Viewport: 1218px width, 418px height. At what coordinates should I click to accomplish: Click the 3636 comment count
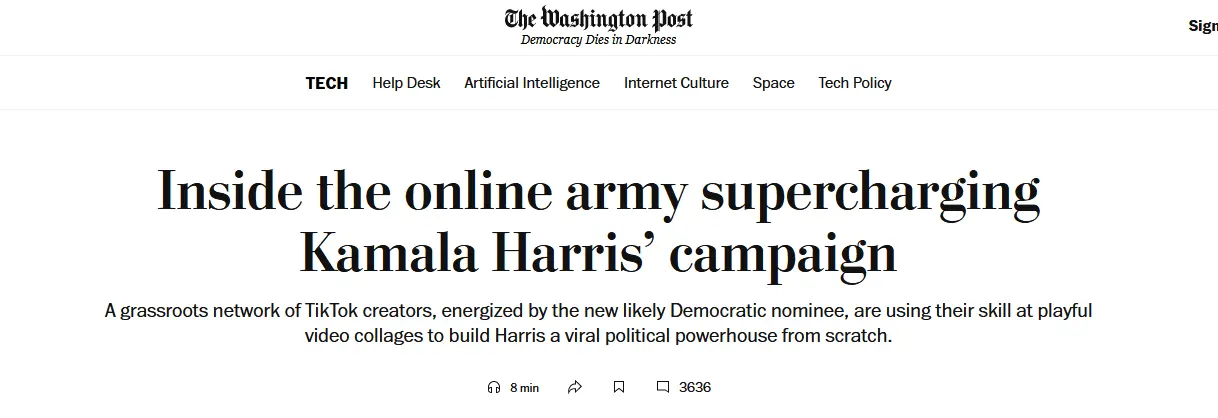click(695, 387)
